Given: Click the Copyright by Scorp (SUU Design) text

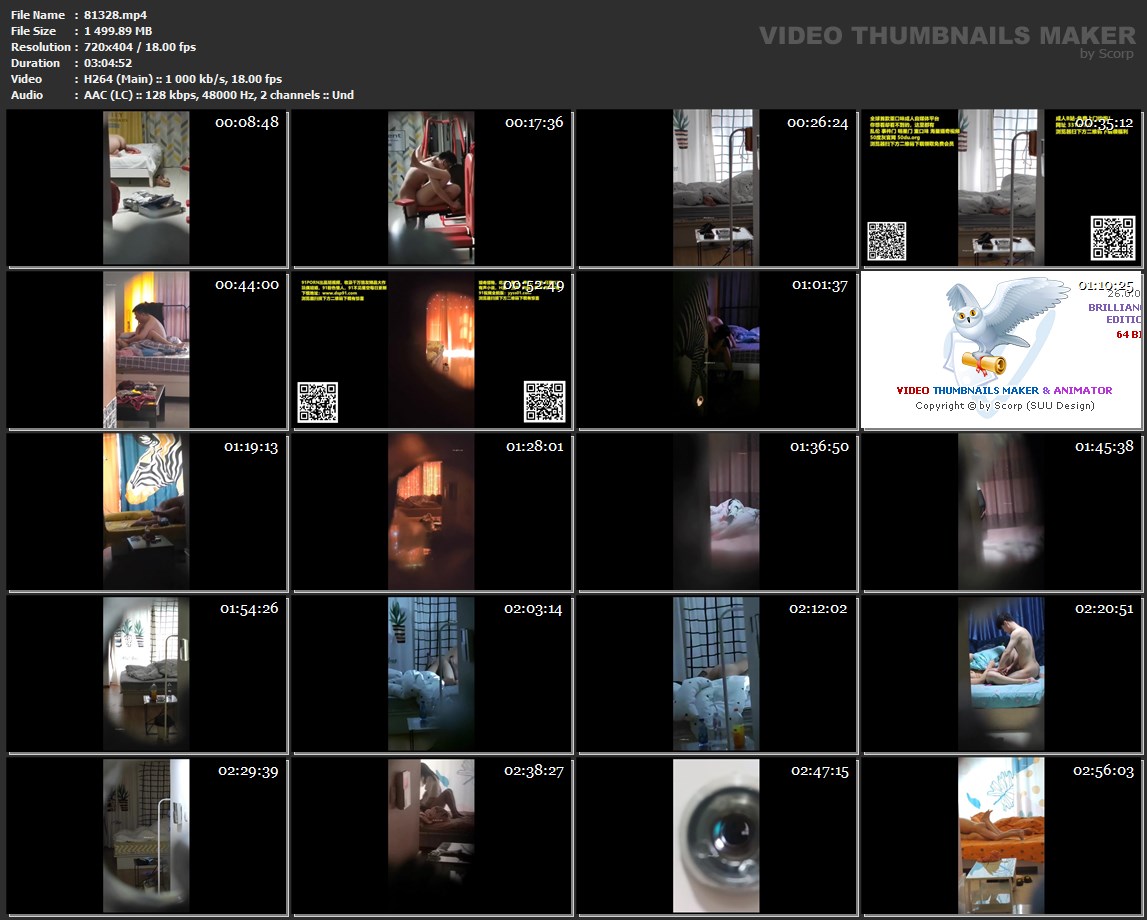Looking at the screenshot, I should pos(1004,406).
